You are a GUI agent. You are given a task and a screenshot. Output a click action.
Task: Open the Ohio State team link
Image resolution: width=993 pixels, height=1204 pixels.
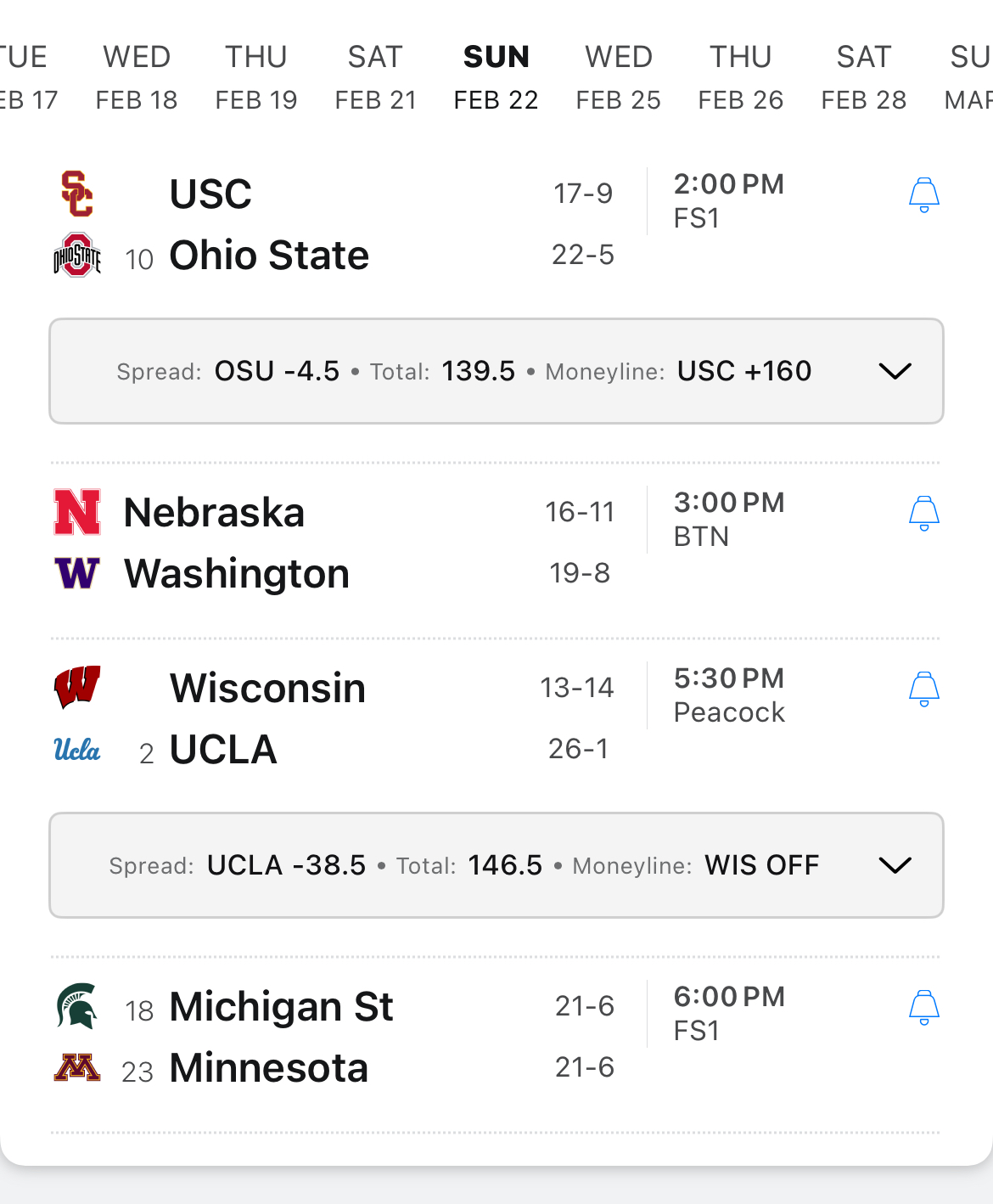click(269, 256)
